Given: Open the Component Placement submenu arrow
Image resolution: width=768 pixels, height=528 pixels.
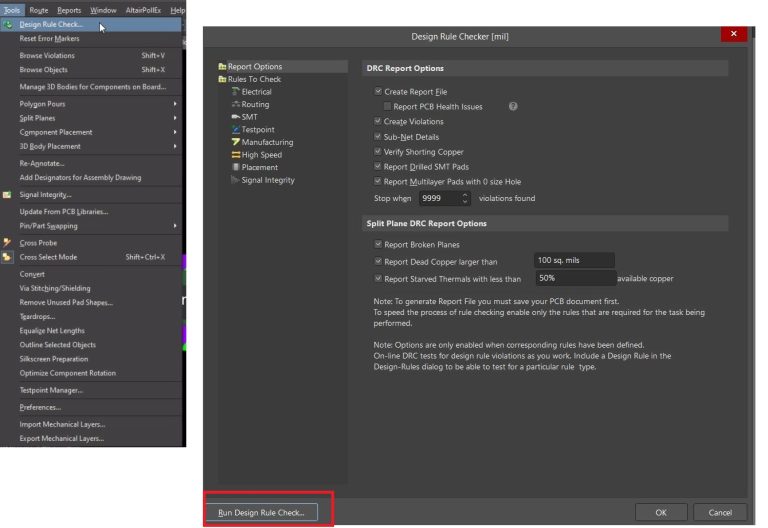Looking at the screenshot, I should coord(175,132).
